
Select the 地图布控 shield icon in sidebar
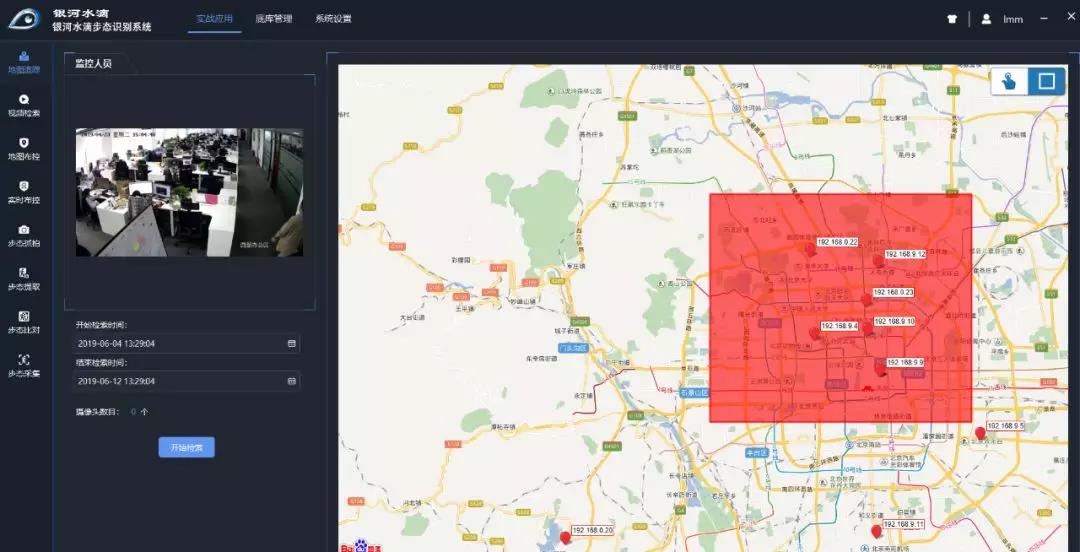tap(24, 143)
